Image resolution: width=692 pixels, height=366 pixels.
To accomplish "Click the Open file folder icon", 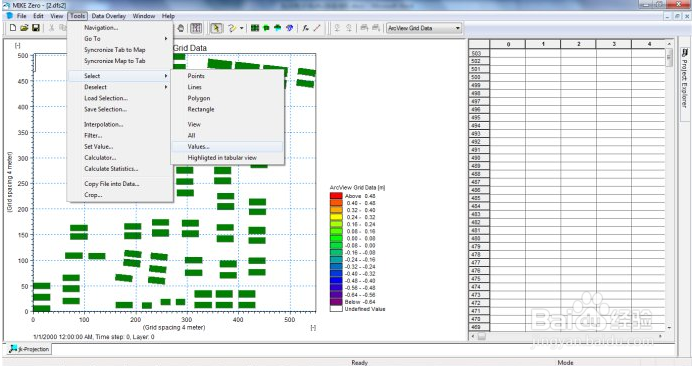I will 24,28.
